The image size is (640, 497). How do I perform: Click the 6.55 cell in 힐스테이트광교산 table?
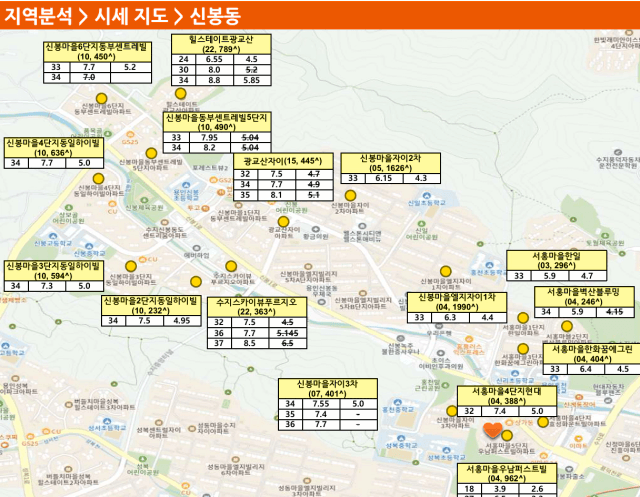214,59
